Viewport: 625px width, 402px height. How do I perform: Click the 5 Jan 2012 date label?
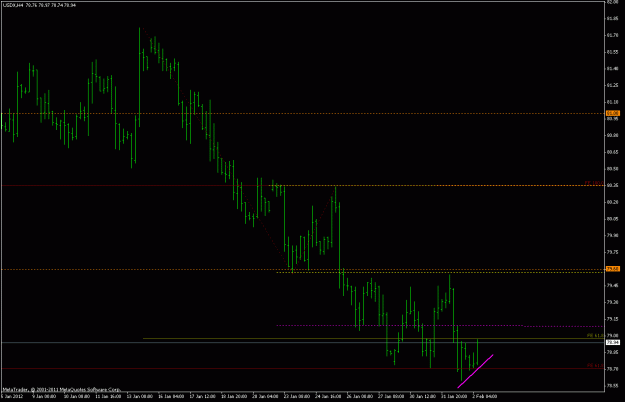click(12, 396)
